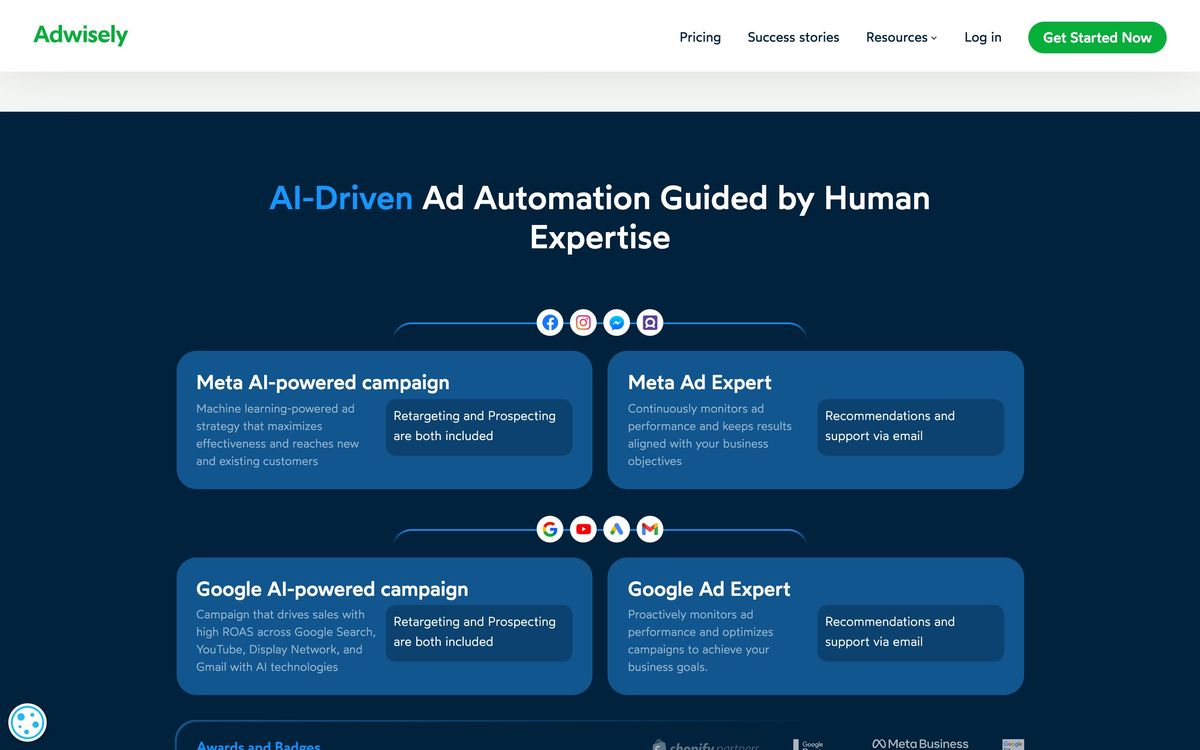Click Retargeting and Prospecting box in Meta card
1200x750 pixels.
click(x=479, y=427)
